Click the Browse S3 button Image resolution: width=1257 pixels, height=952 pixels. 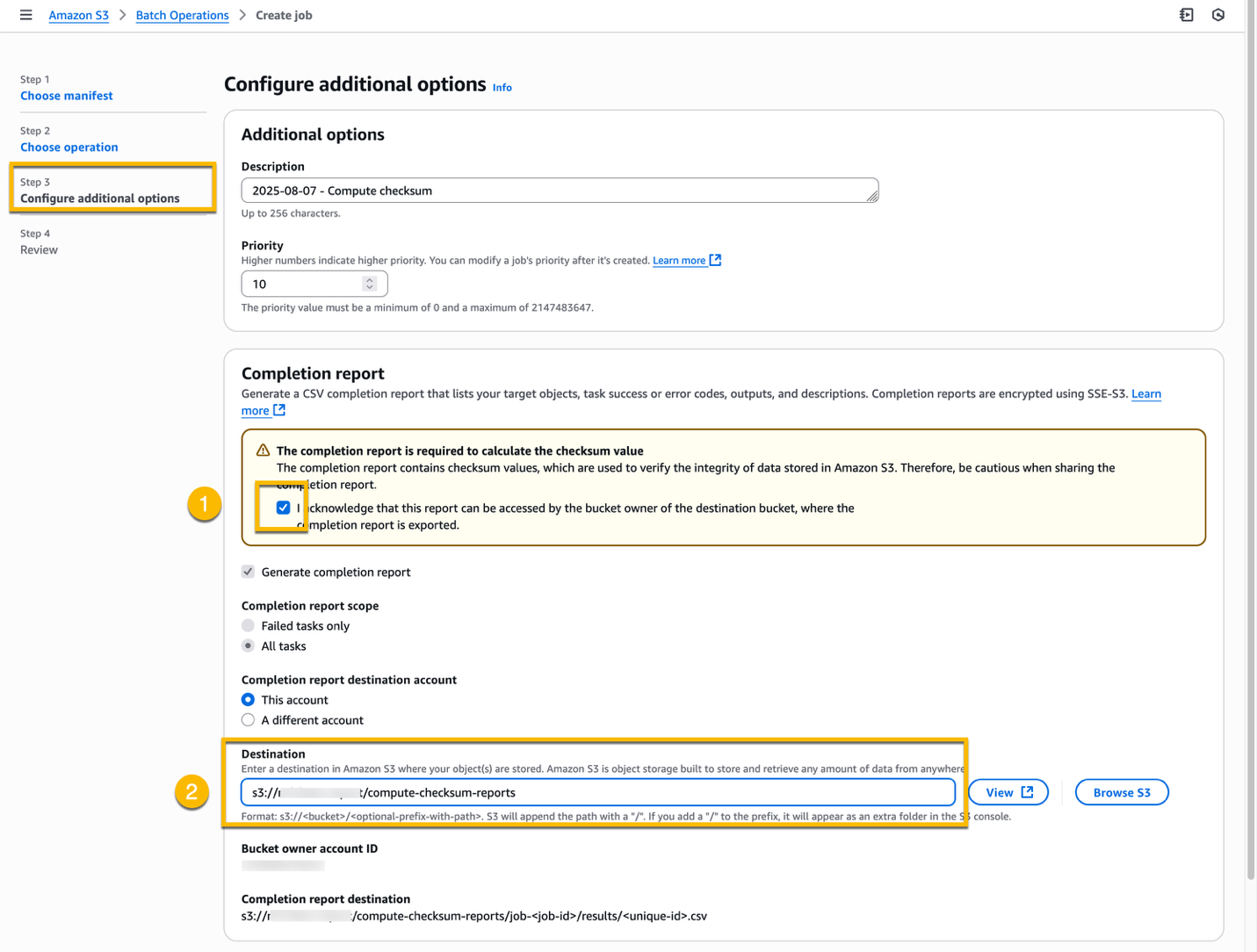point(1122,791)
